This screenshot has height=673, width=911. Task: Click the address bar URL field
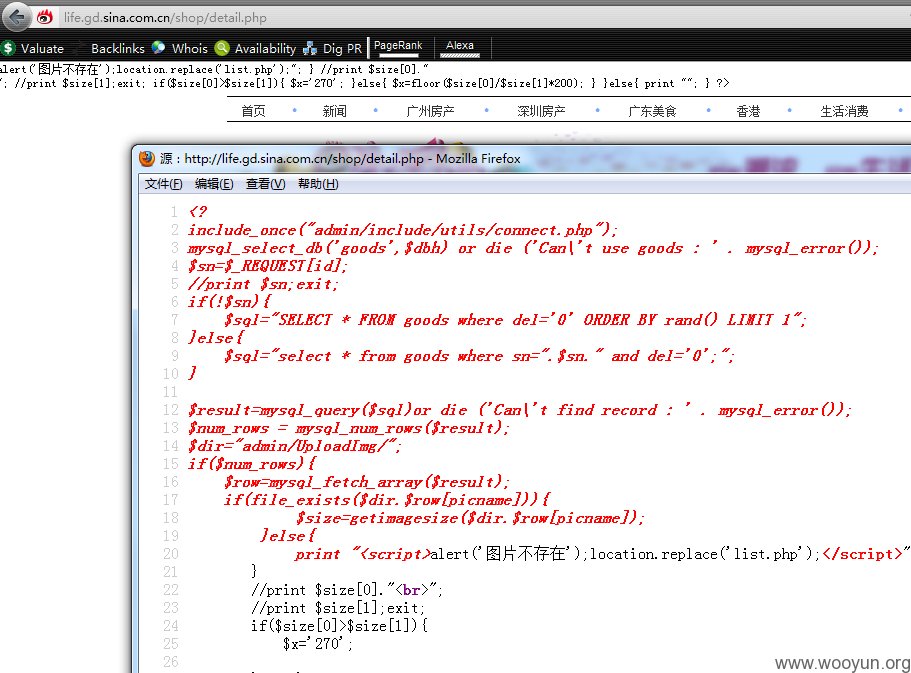click(485, 17)
